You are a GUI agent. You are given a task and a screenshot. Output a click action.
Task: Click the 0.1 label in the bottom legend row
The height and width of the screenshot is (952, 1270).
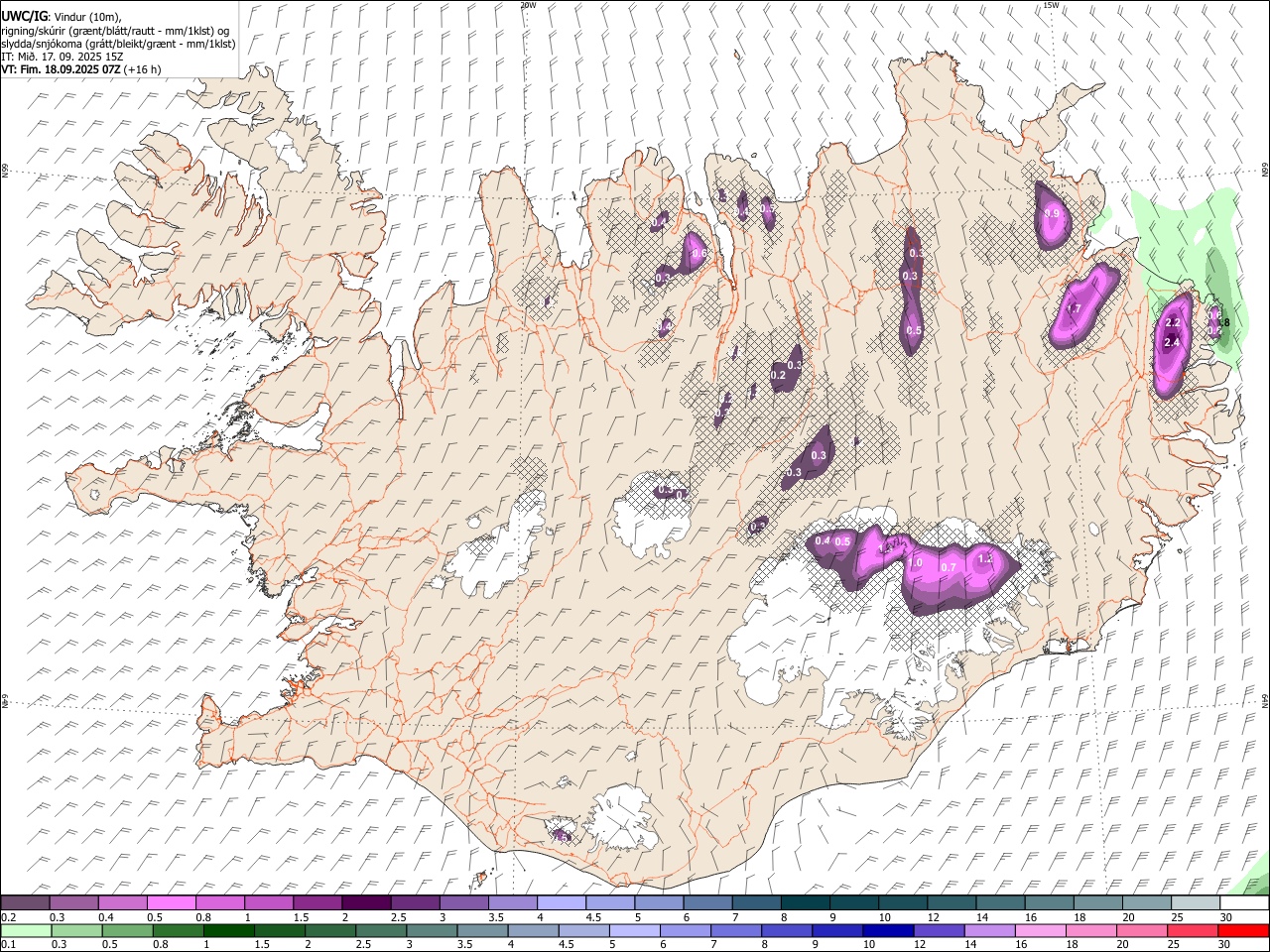(7, 944)
